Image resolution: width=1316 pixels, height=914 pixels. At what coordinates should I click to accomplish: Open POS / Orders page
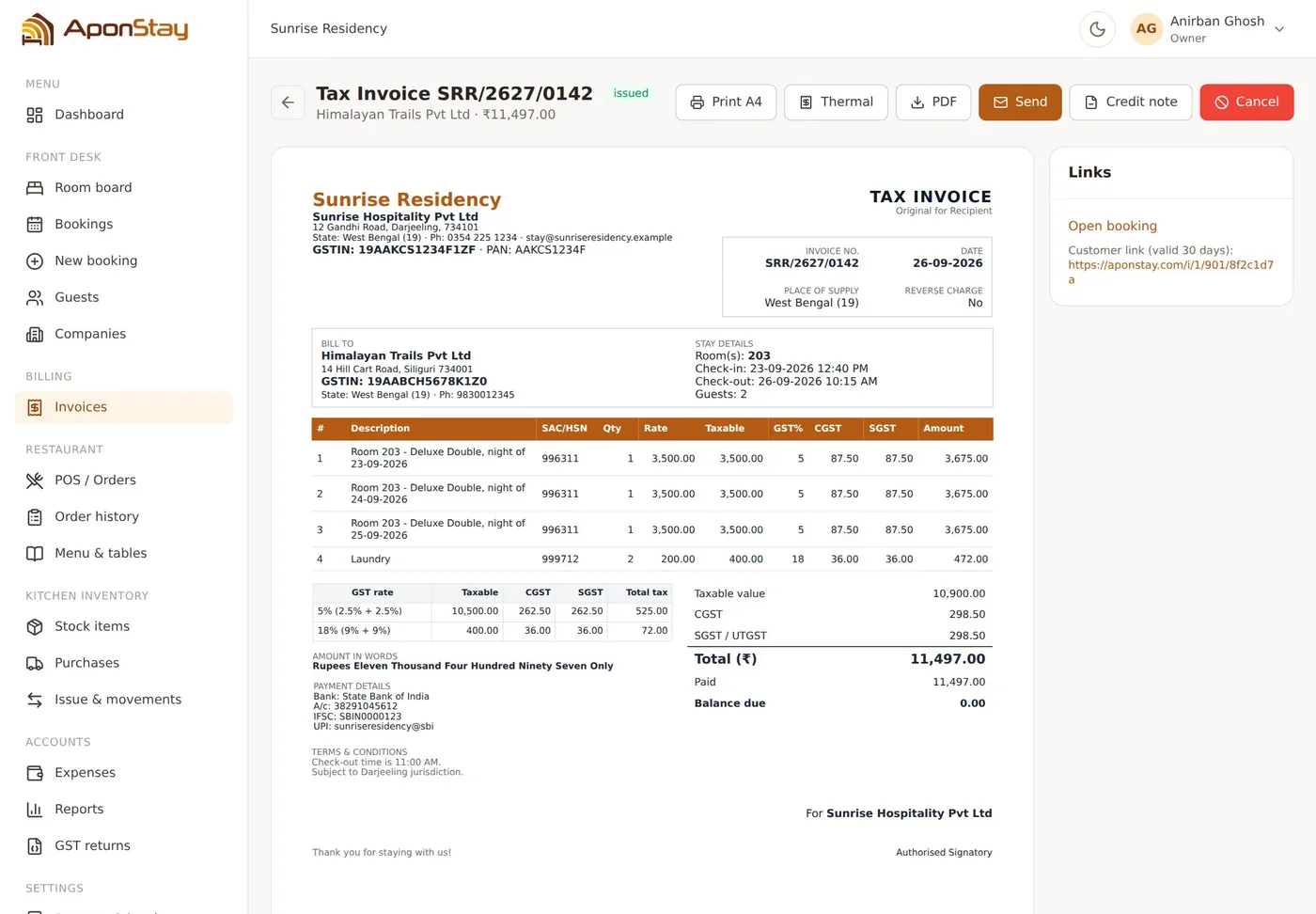pyautogui.click(x=124, y=481)
